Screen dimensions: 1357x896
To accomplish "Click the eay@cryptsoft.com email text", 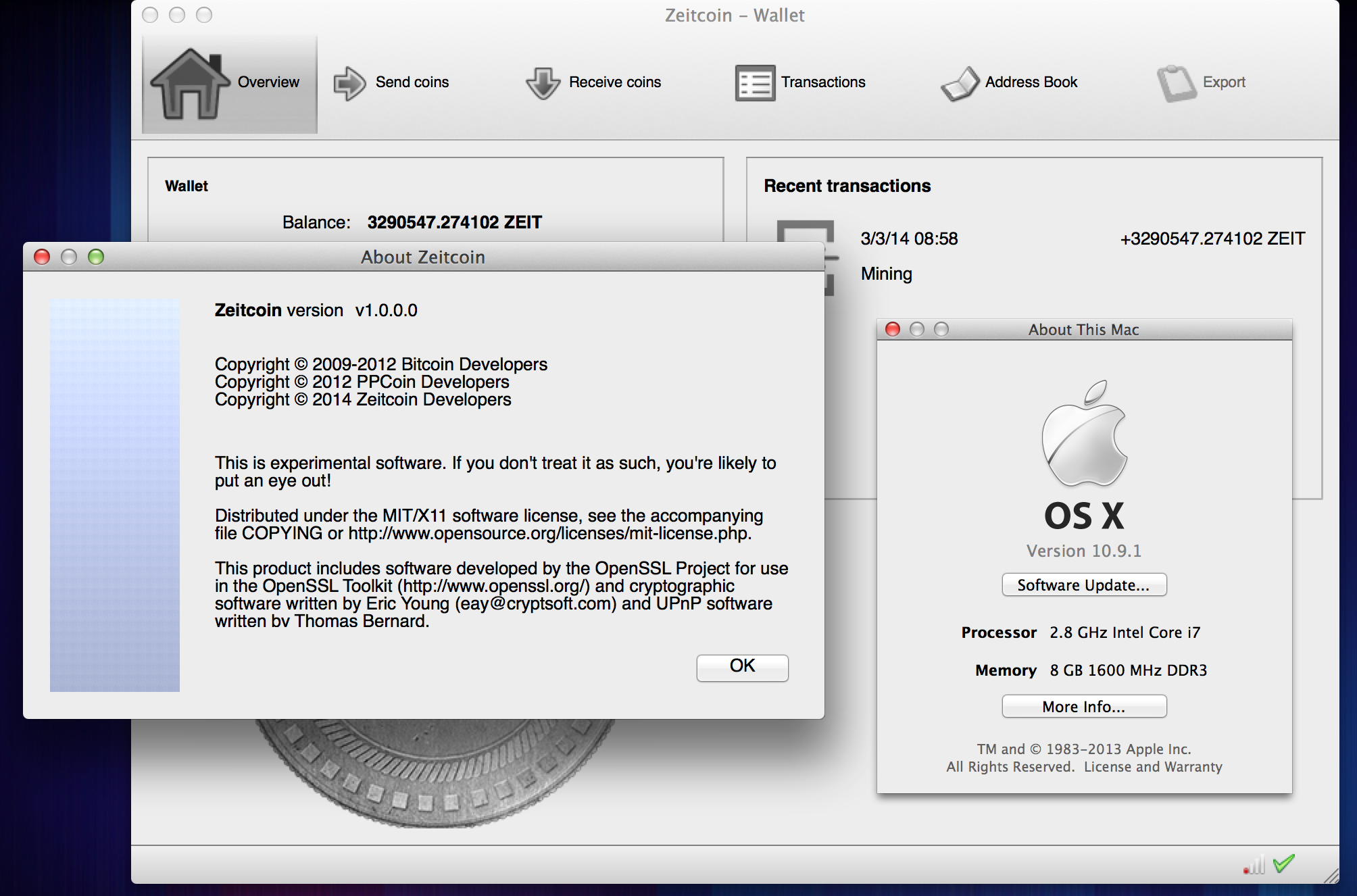I will pos(536,603).
